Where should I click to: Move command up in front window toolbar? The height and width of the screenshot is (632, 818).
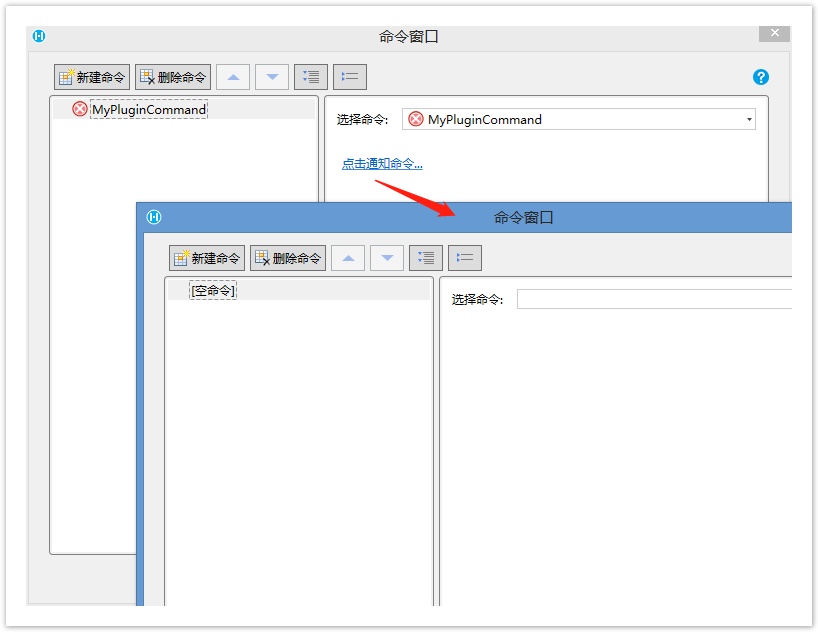348,258
